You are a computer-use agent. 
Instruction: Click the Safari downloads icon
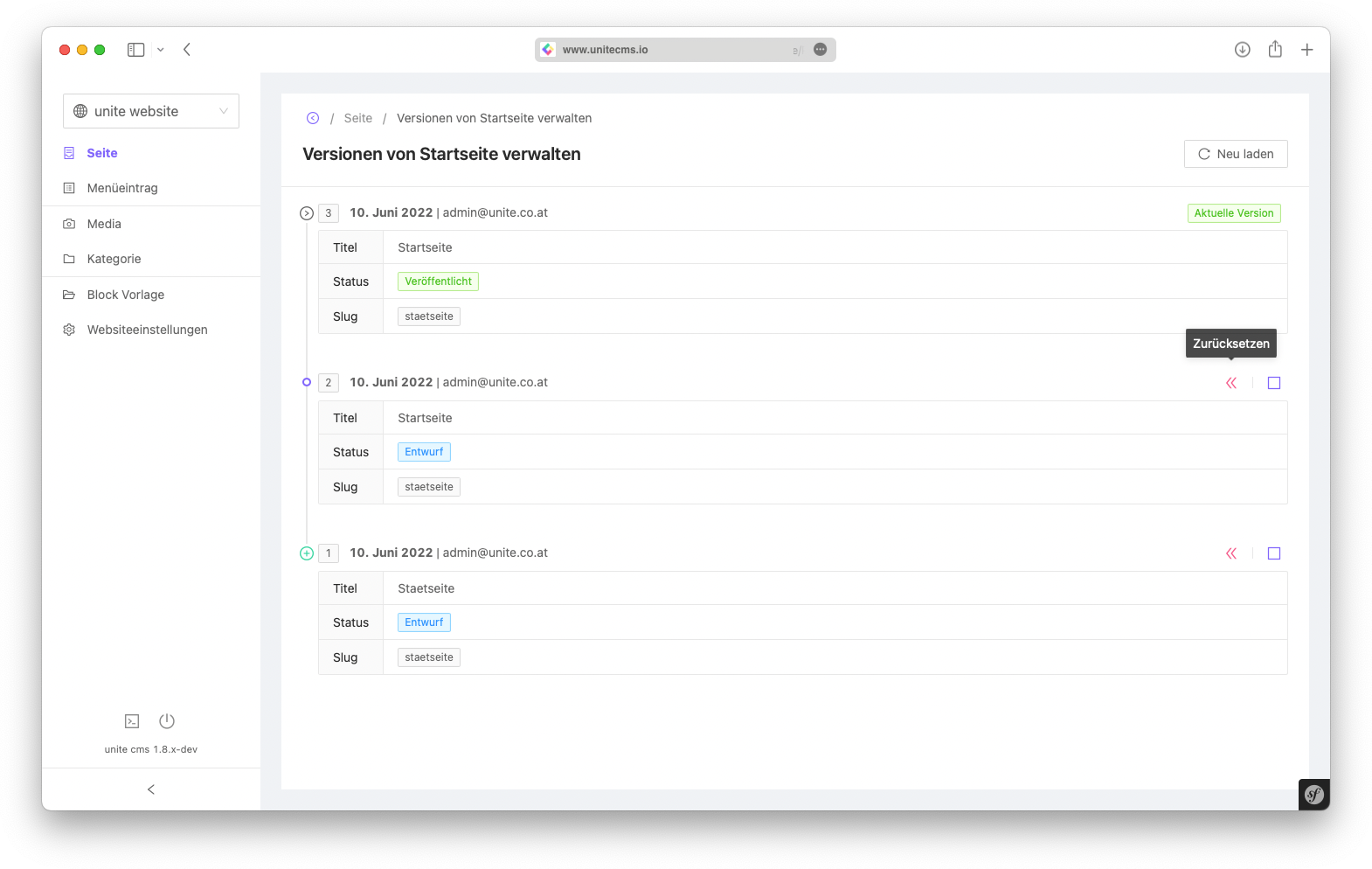tap(1243, 50)
